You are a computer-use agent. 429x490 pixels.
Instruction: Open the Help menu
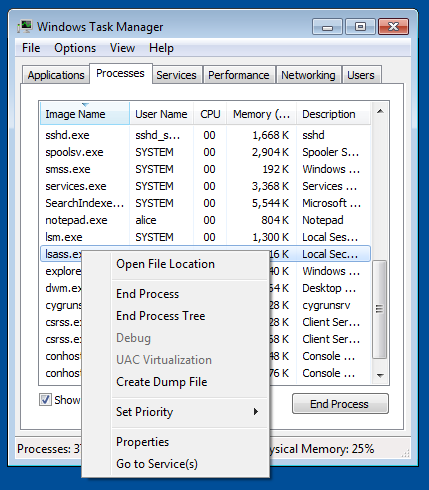pyautogui.click(x=161, y=48)
